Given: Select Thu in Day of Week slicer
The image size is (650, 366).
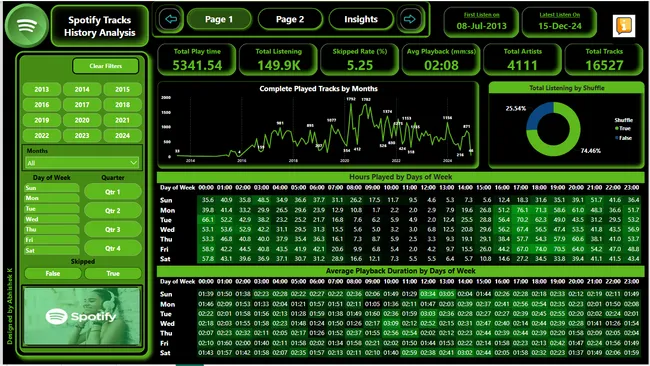Looking at the screenshot, I should [x=51, y=229].
